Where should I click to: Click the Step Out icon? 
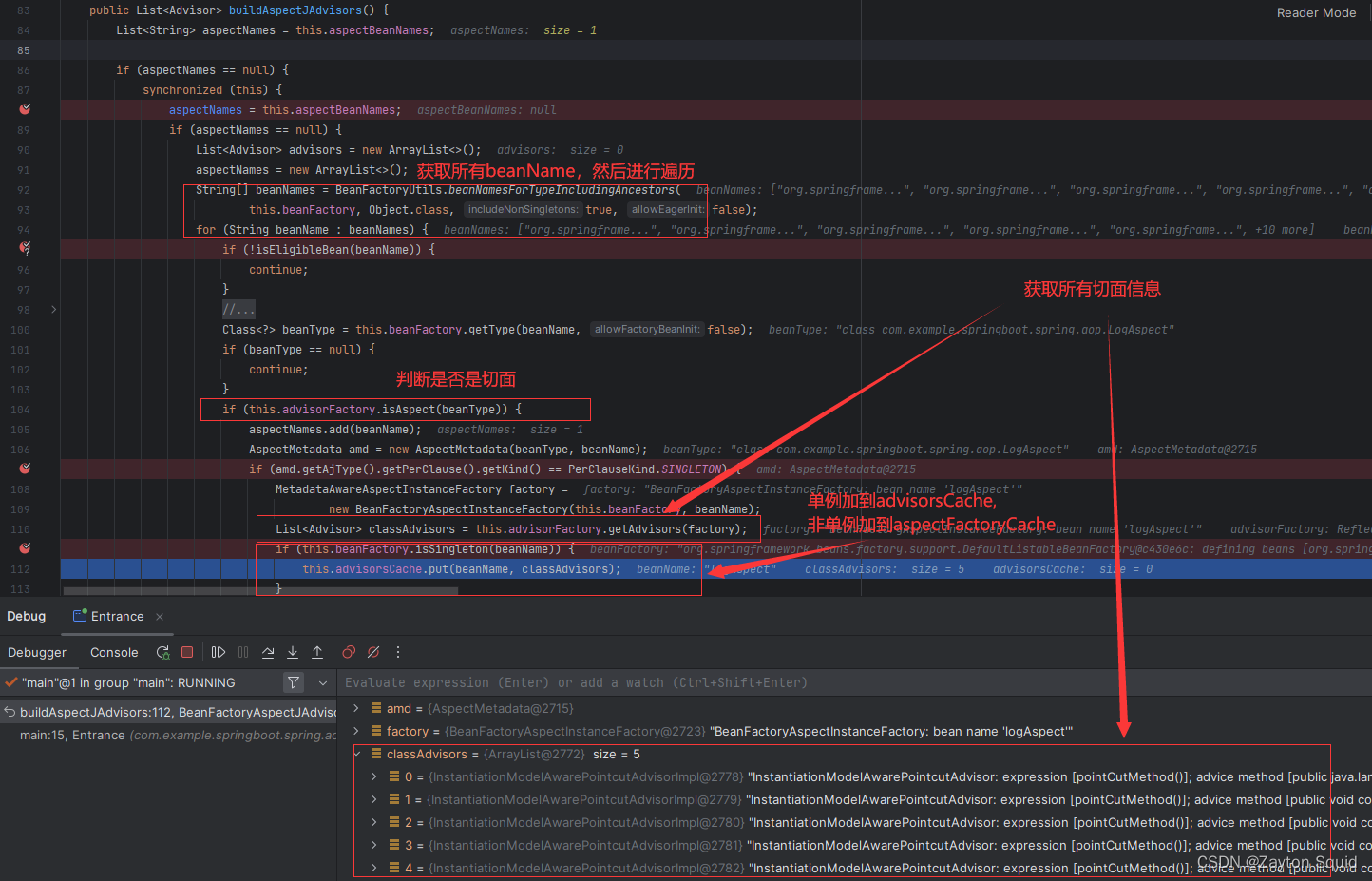pos(317,652)
